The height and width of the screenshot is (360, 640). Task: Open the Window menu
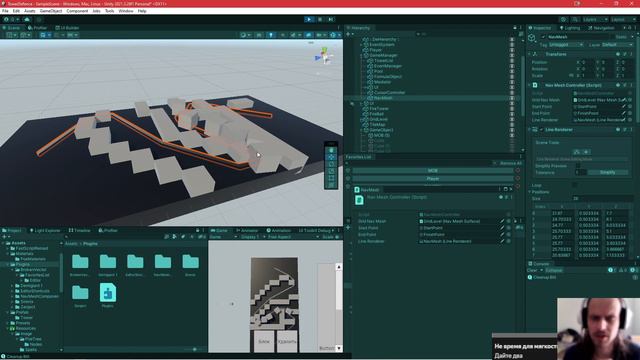[x=126, y=11]
